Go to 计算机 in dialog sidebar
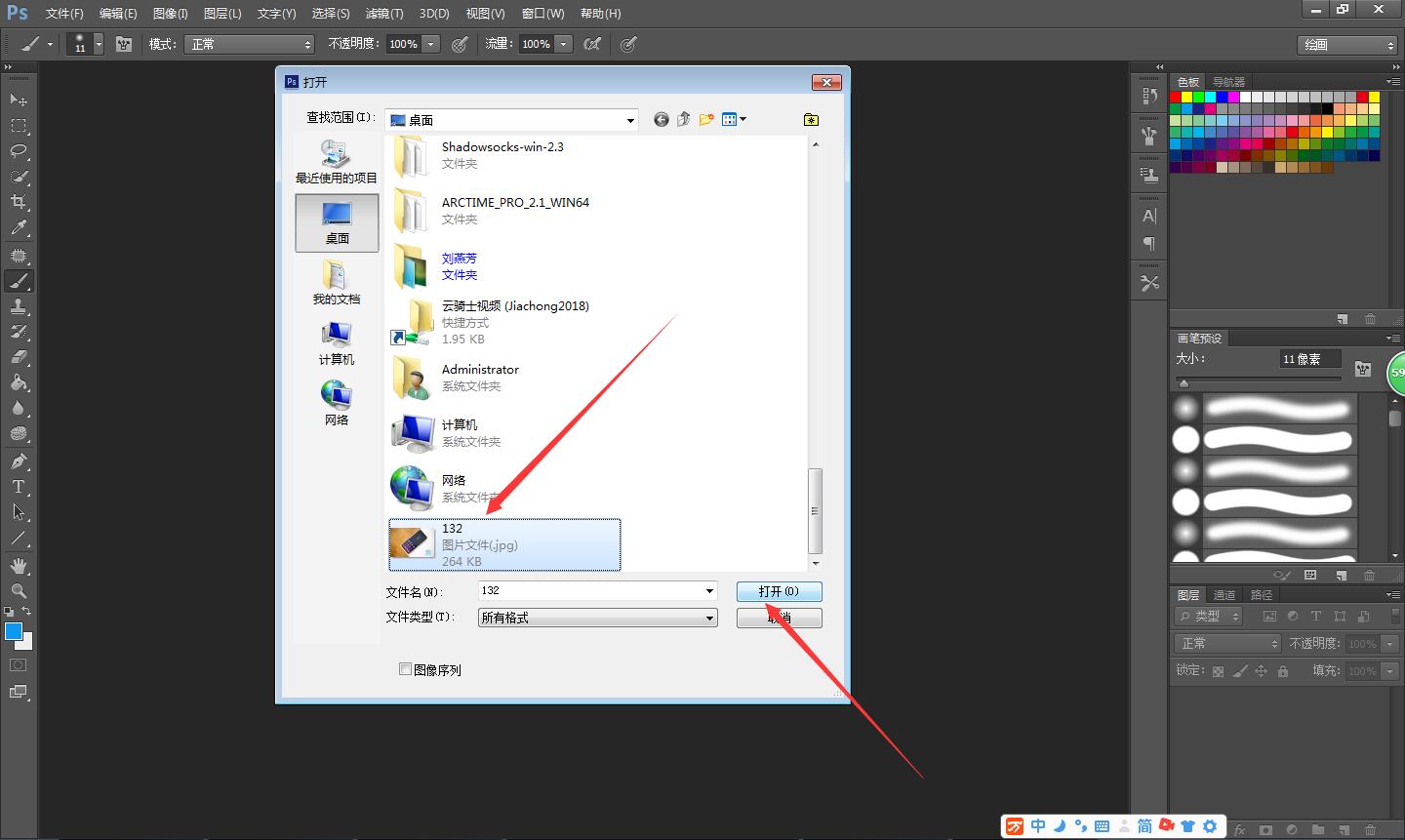Viewport: 1405px width, 840px height. [x=337, y=343]
